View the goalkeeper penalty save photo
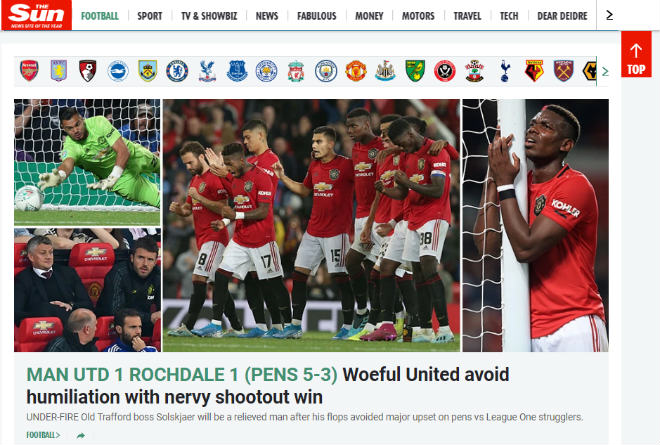This screenshot has height=445, width=660. coord(87,163)
